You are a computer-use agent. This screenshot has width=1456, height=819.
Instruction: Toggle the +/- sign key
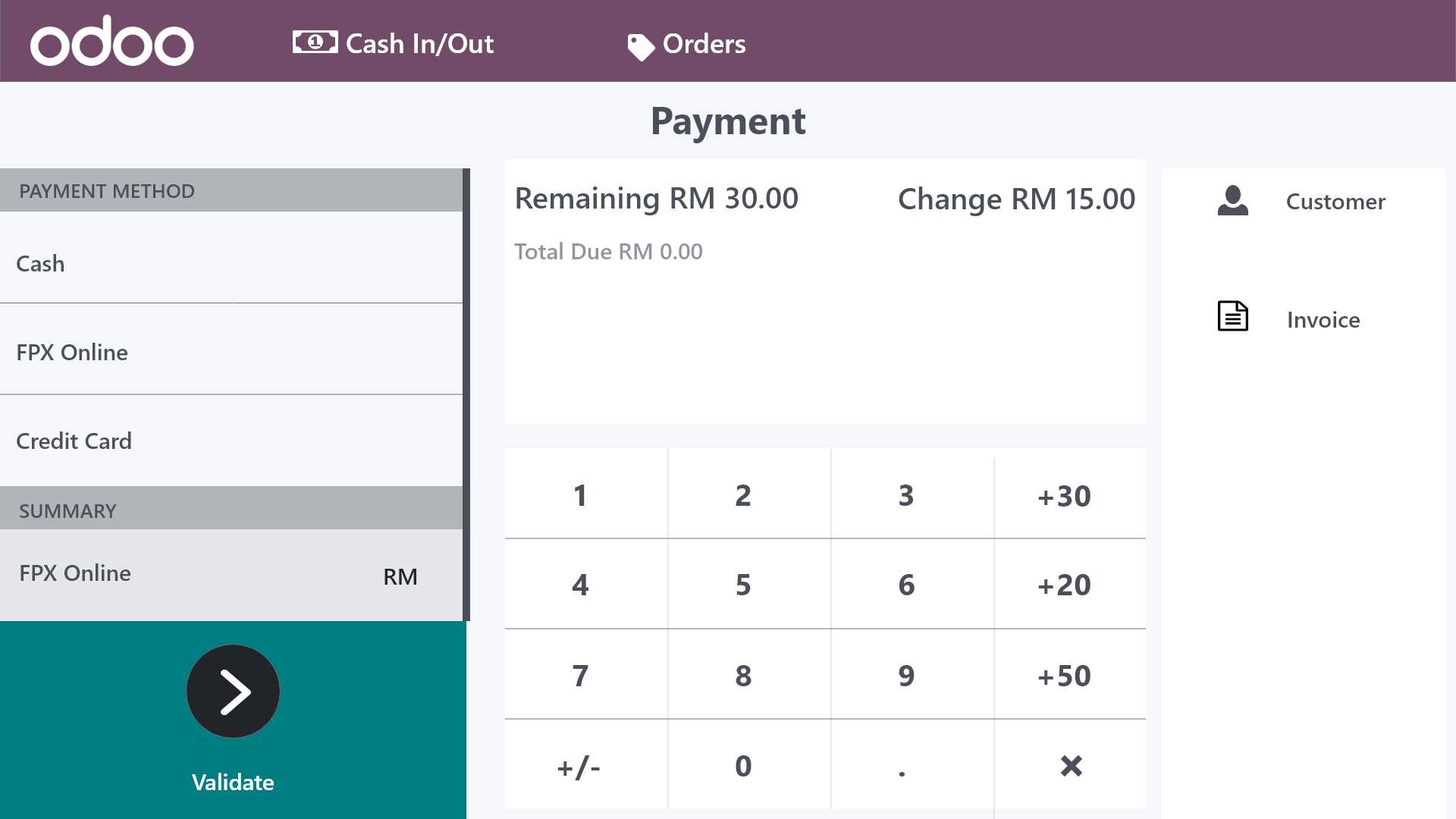click(579, 767)
